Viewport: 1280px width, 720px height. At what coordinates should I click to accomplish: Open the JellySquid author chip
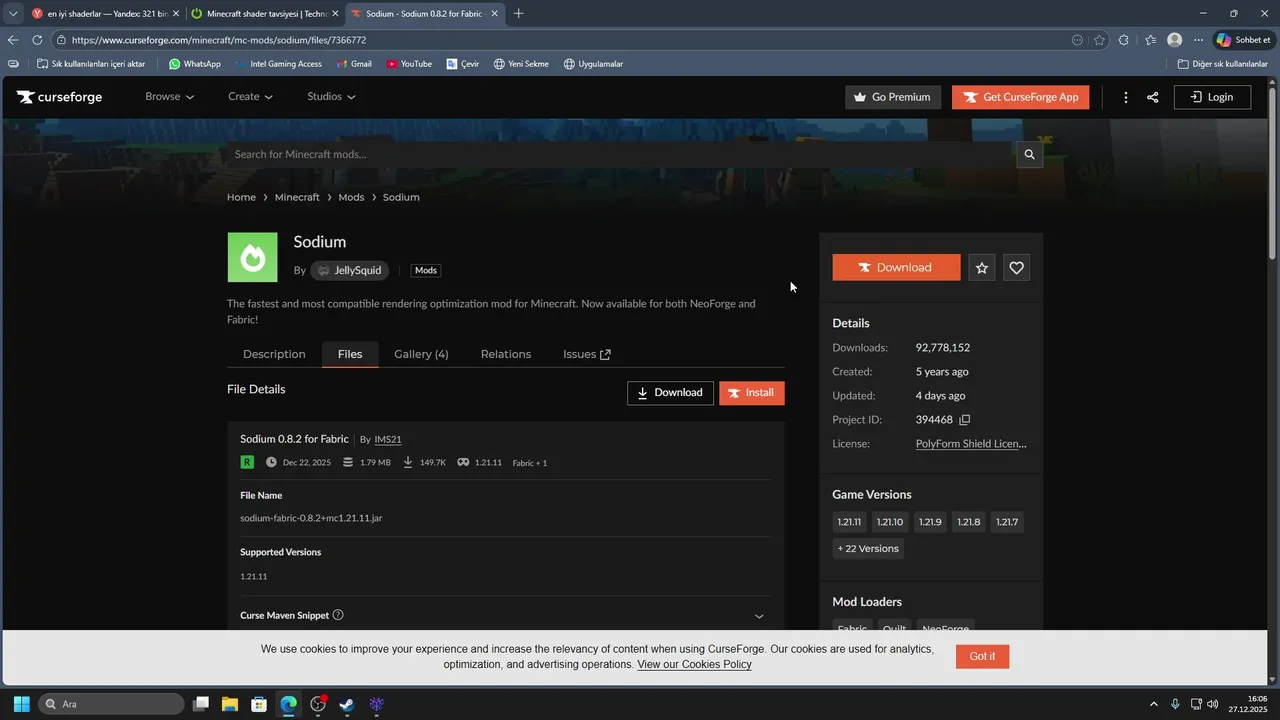(350, 271)
